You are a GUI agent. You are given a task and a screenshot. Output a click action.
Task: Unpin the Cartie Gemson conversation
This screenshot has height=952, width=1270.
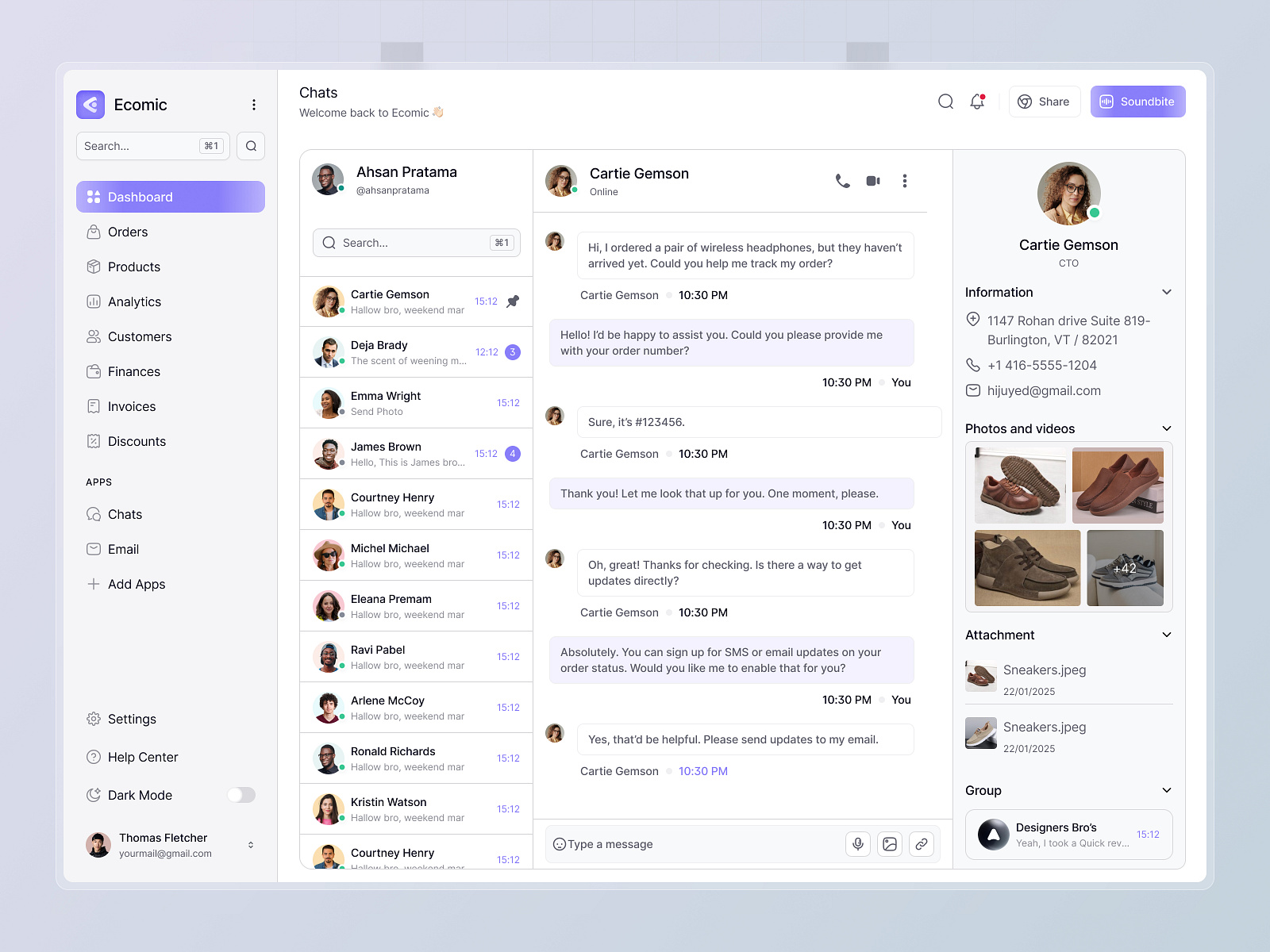512,301
